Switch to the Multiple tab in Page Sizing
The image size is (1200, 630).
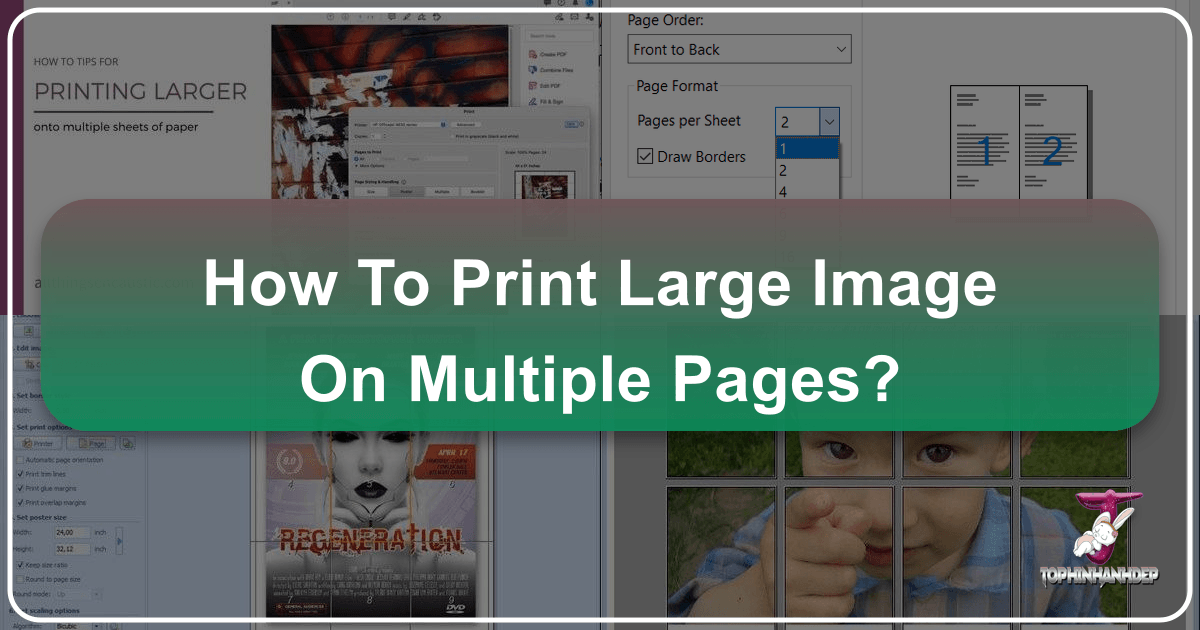coord(442,192)
